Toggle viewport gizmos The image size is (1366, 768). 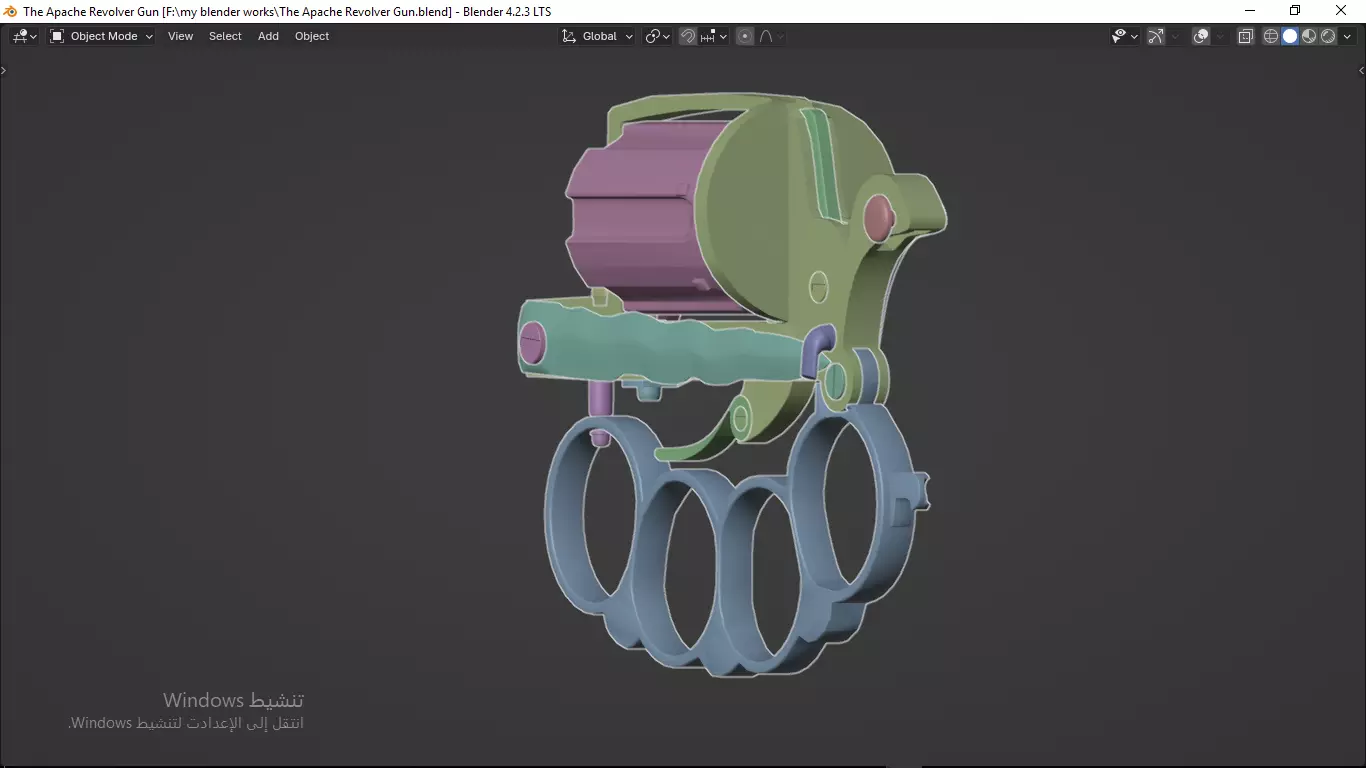[x=1156, y=36]
